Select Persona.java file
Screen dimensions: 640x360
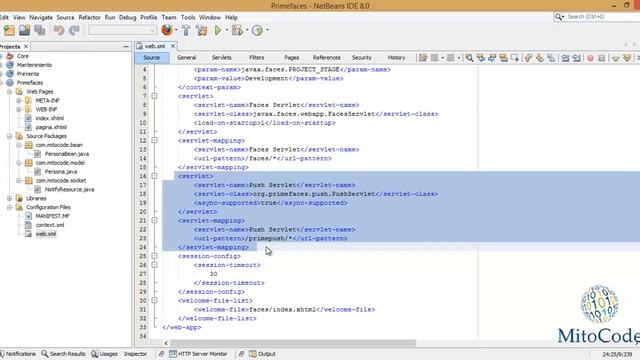coord(61,172)
